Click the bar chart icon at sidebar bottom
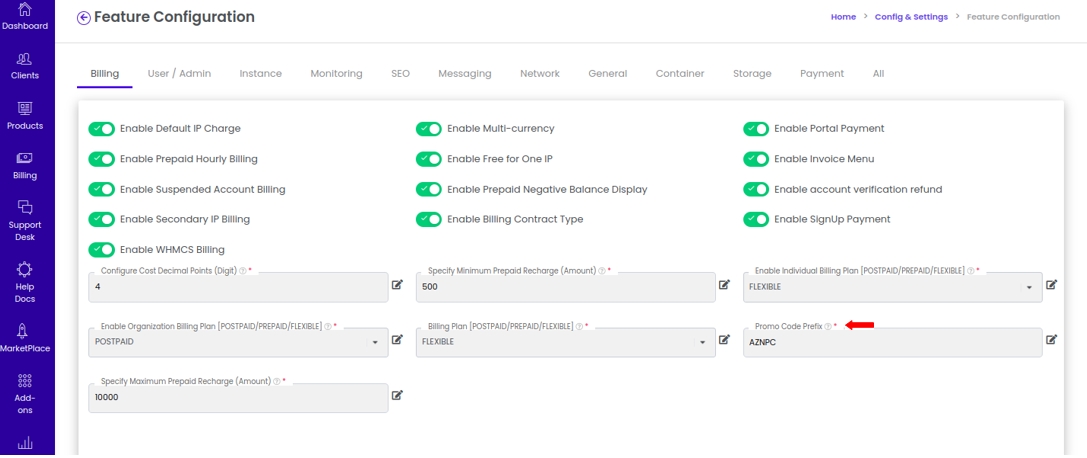 [25, 443]
